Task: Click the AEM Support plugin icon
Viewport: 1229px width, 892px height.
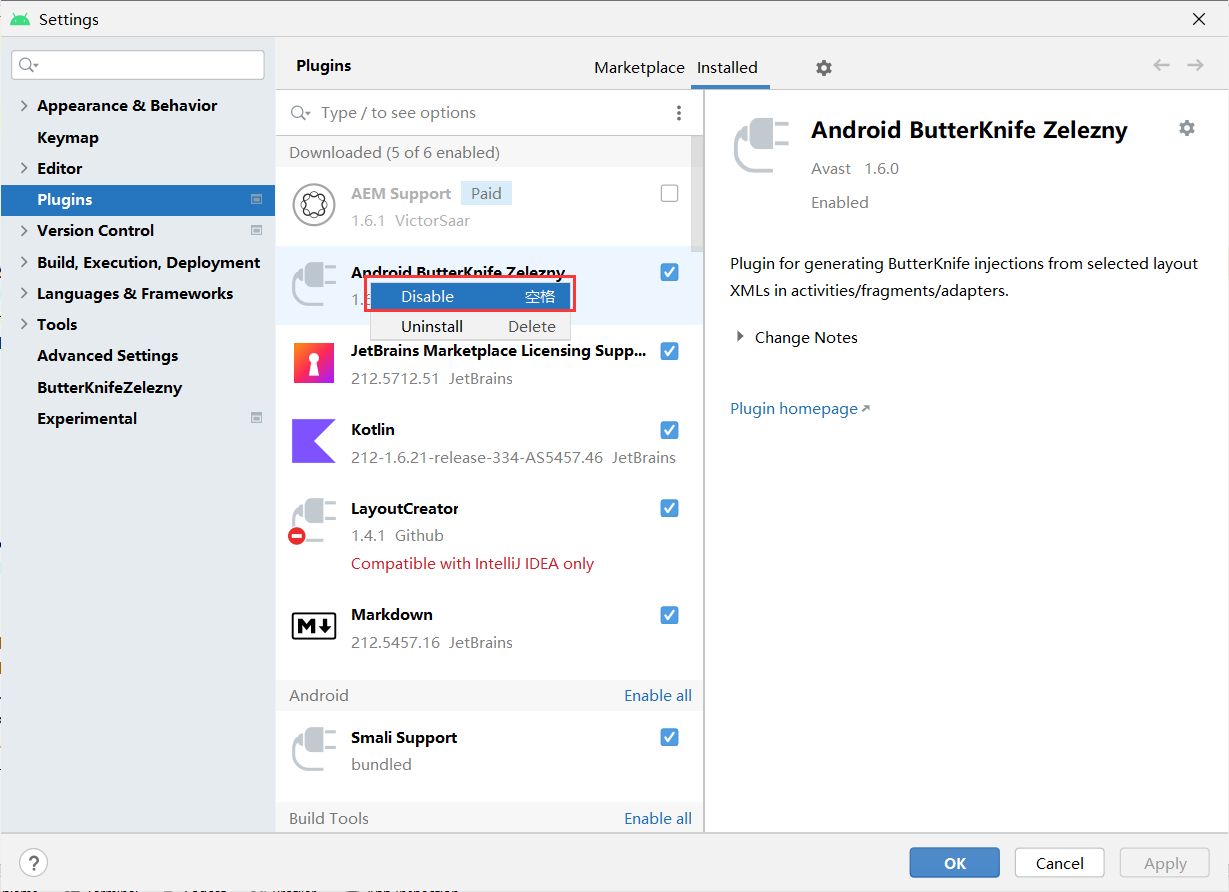Action: pos(313,204)
